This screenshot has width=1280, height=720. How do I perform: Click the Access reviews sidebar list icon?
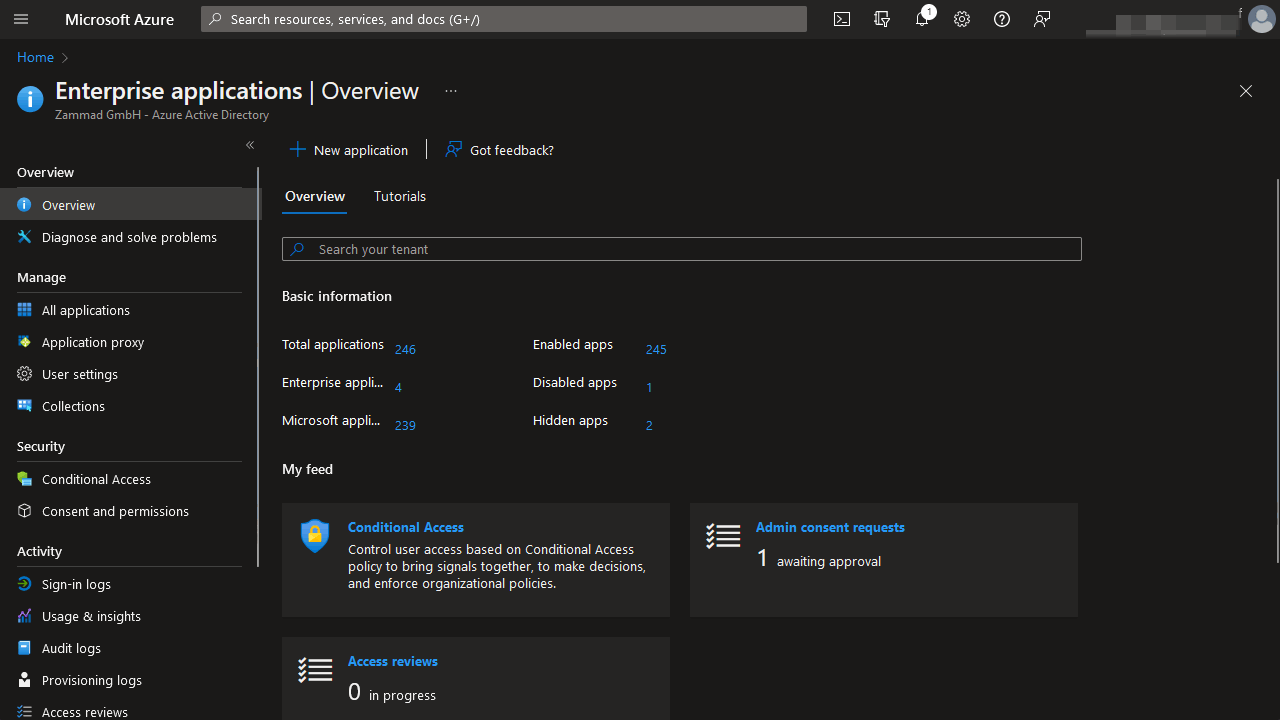(x=25, y=712)
